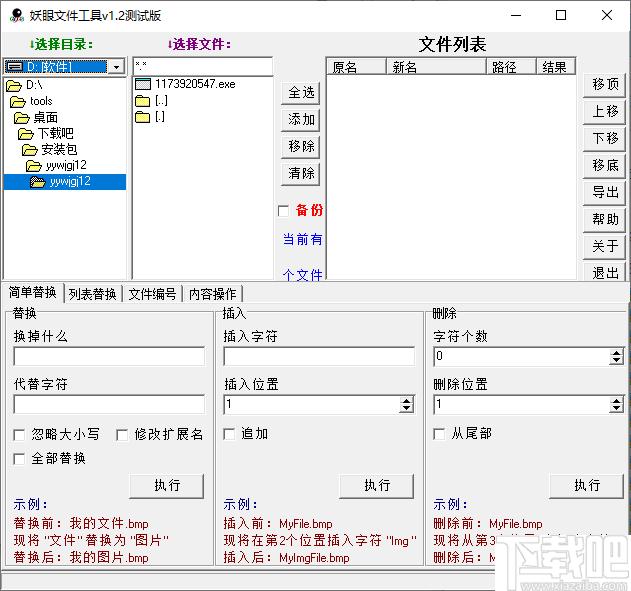
Task: Select 桌面 label in directory tree
Action: click(x=45, y=117)
